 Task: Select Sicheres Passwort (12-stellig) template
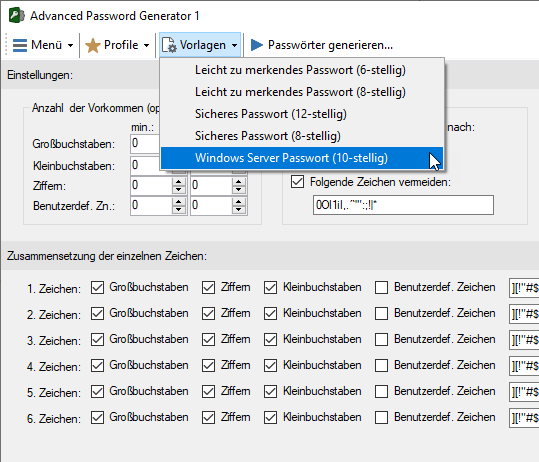(302, 114)
